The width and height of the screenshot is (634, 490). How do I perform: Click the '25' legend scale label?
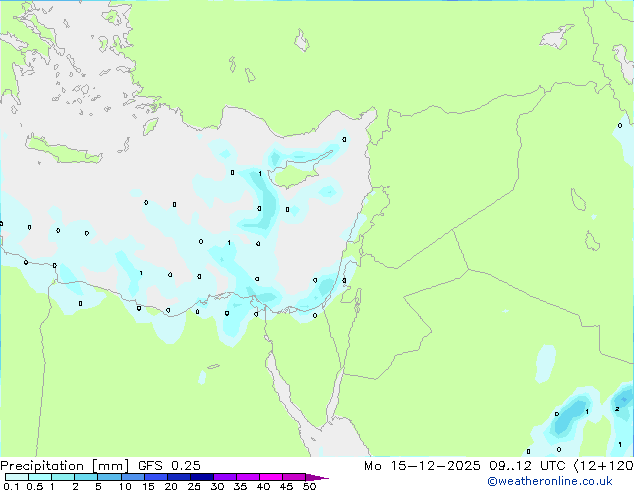coord(194,486)
